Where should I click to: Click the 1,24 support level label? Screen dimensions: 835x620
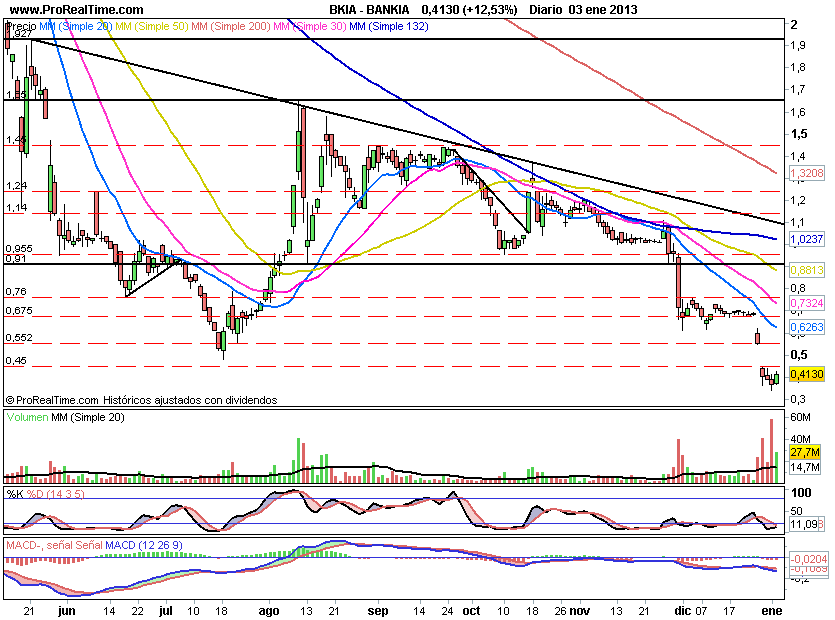point(16,185)
